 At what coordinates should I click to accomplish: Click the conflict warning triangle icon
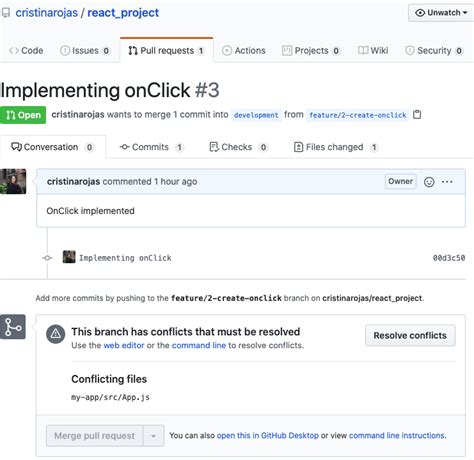[56, 334]
